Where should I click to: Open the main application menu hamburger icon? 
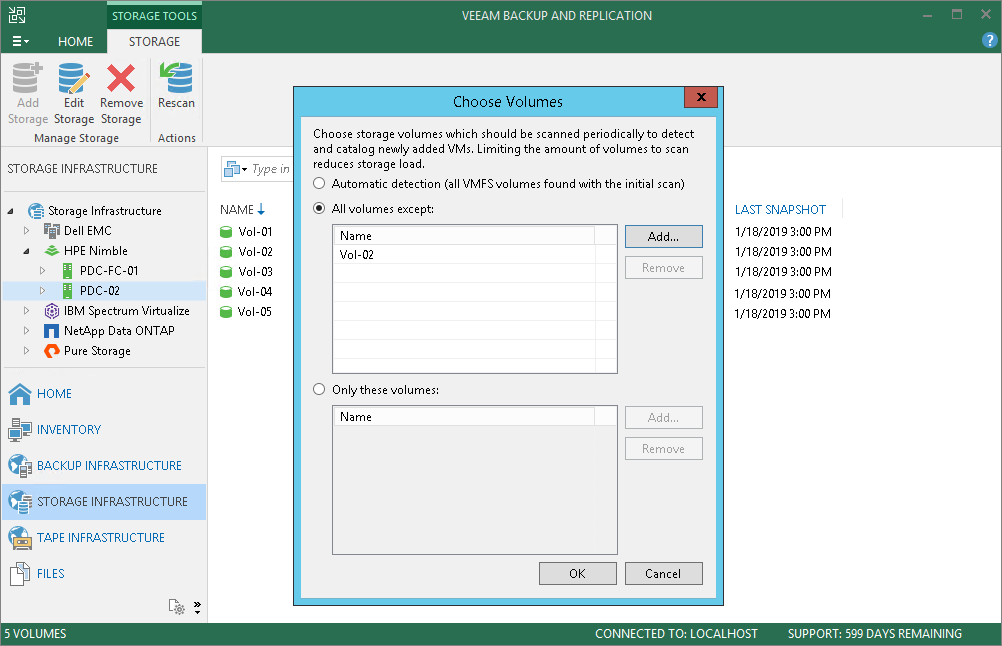coord(20,42)
